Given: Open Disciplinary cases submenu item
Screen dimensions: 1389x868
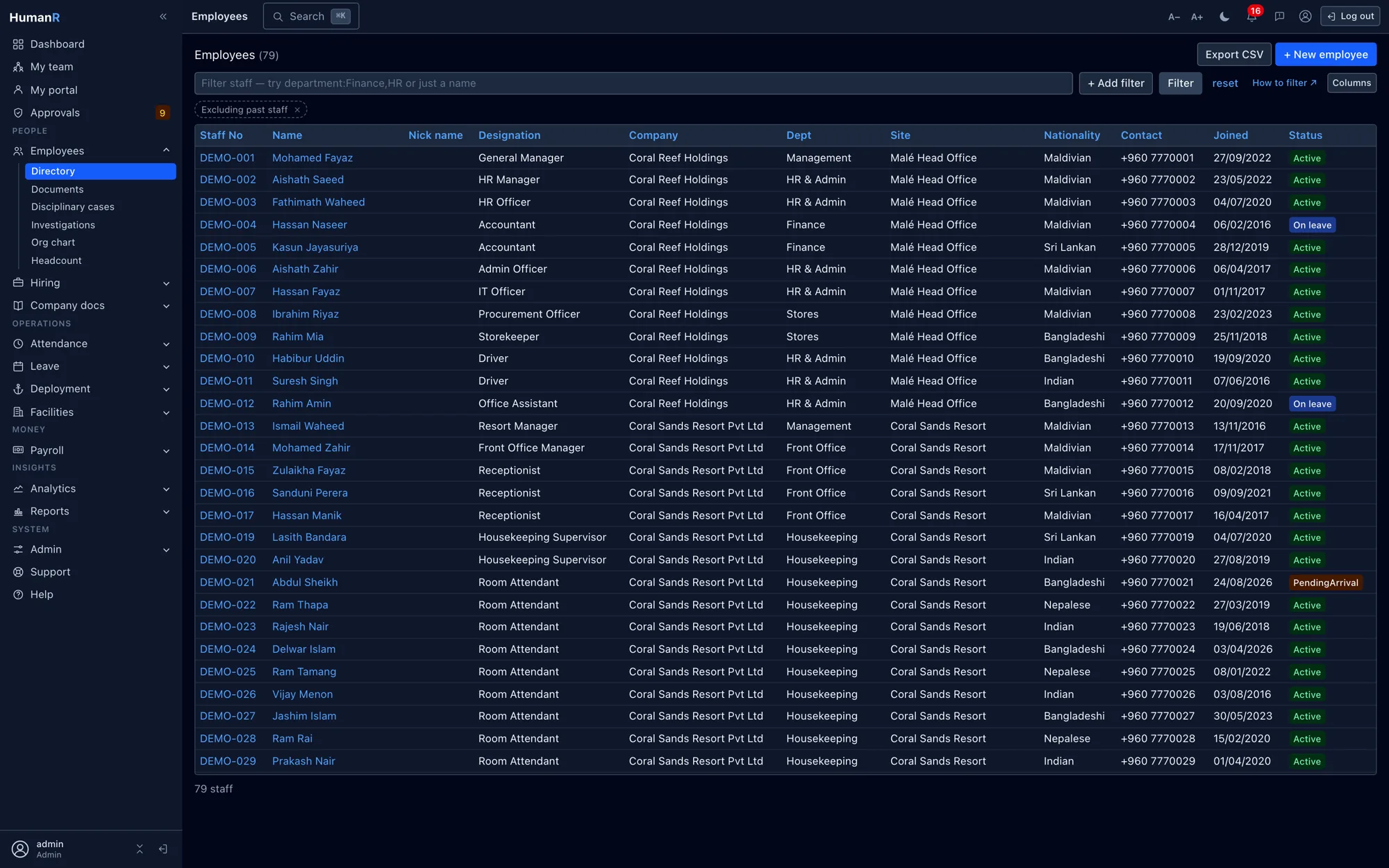Looking at the screenshot, I should (73, 207).
